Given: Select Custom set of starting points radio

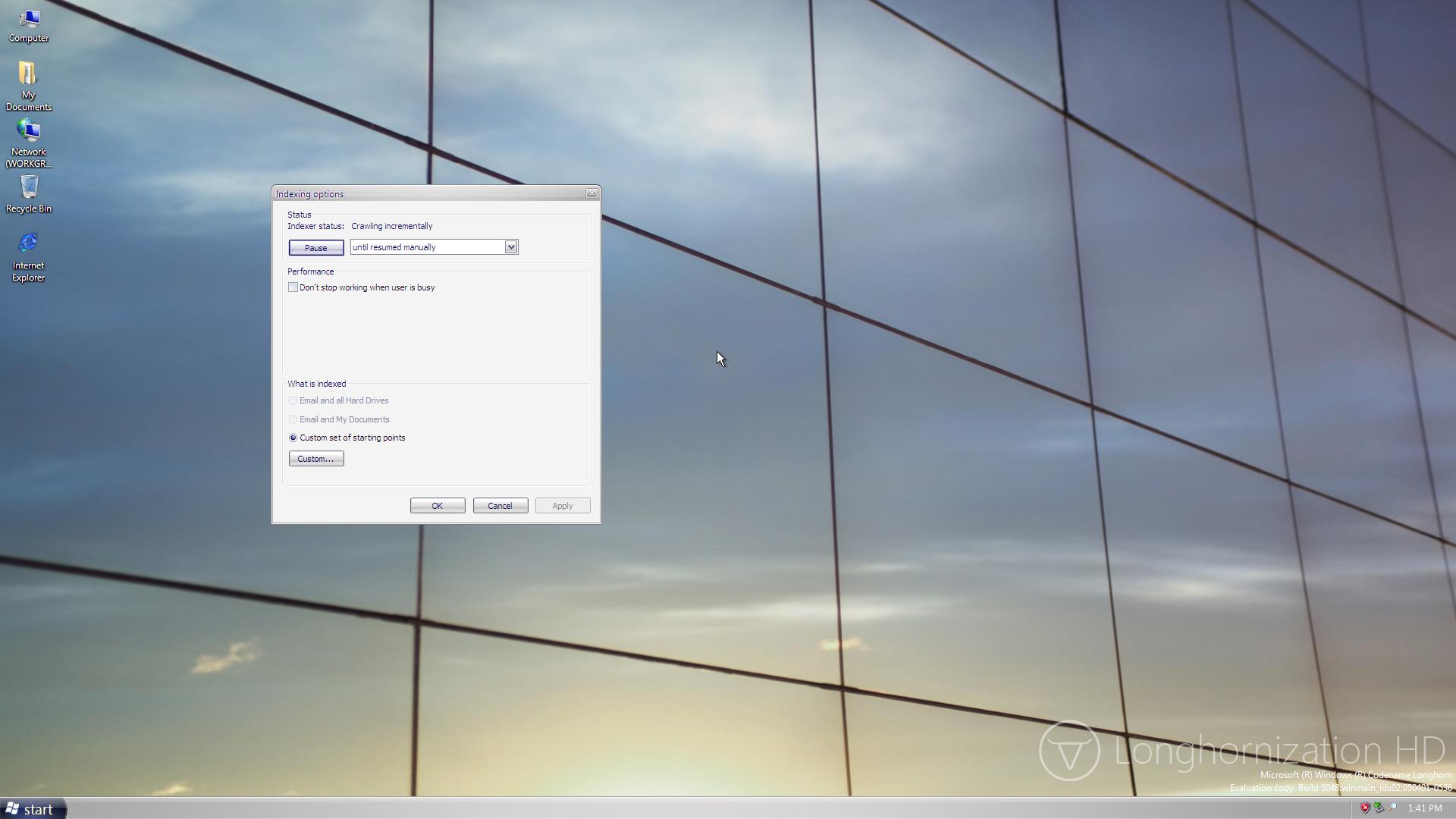Looking at the screenshot, I should tap(293, 438).
